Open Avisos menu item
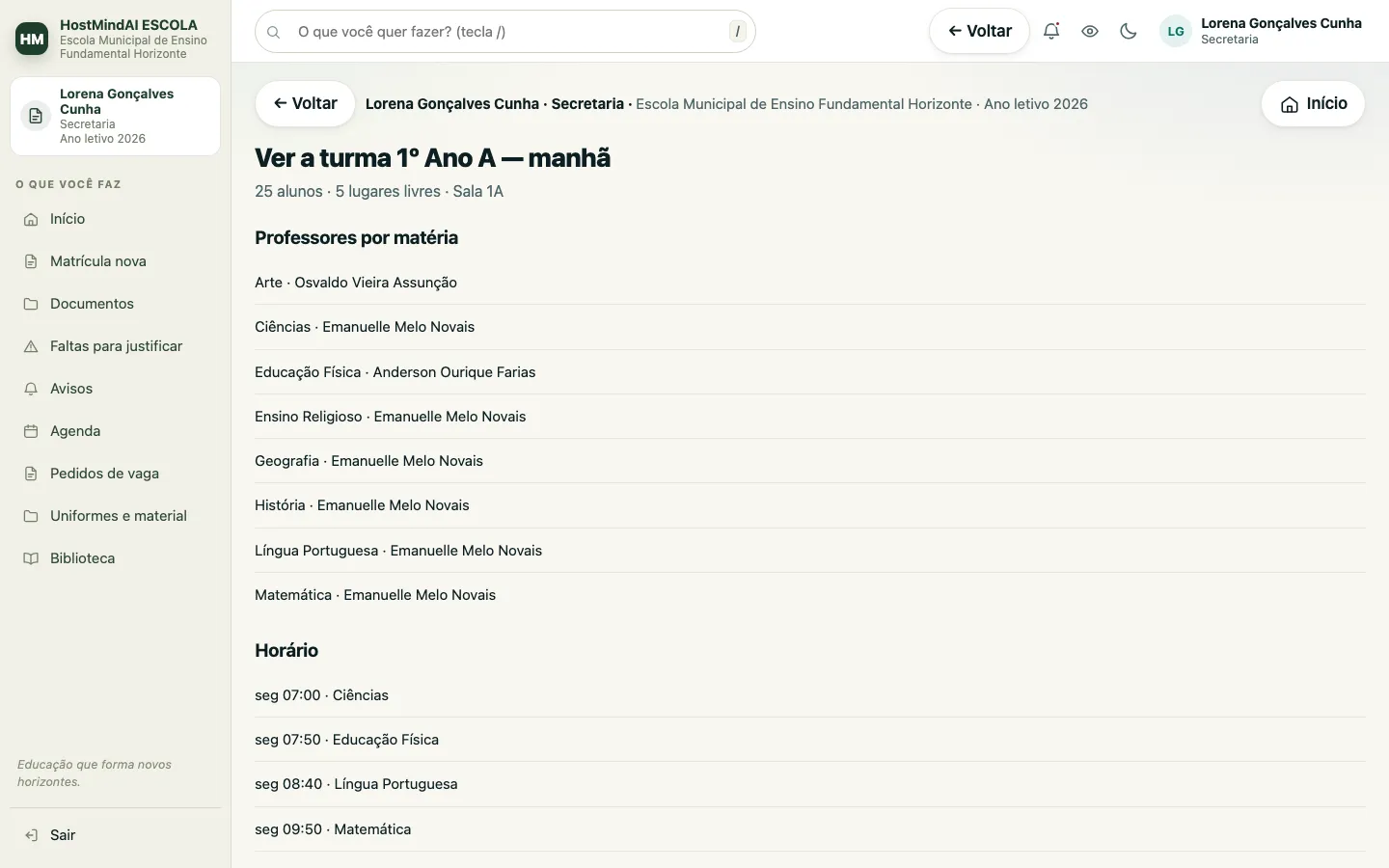Image resolution: width=1389 pixels, height=868 pixels. pos(116,389)
